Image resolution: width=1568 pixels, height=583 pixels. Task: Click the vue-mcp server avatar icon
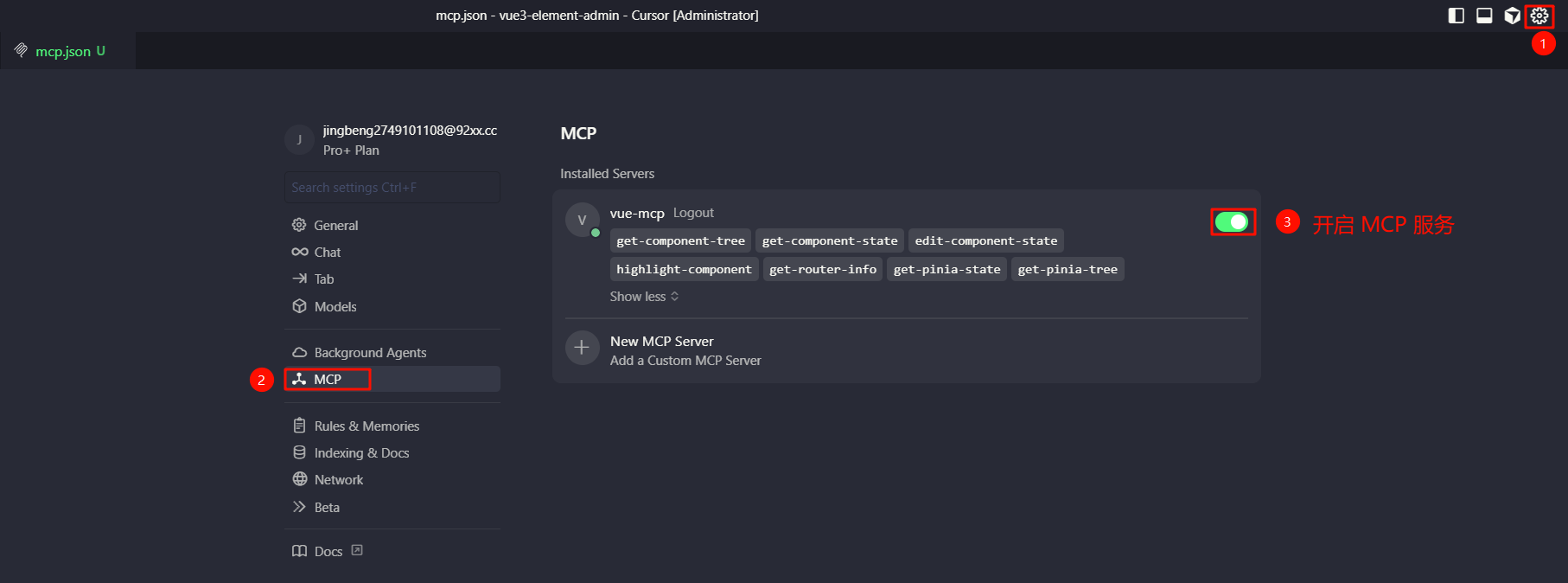(x=582, y=220)
